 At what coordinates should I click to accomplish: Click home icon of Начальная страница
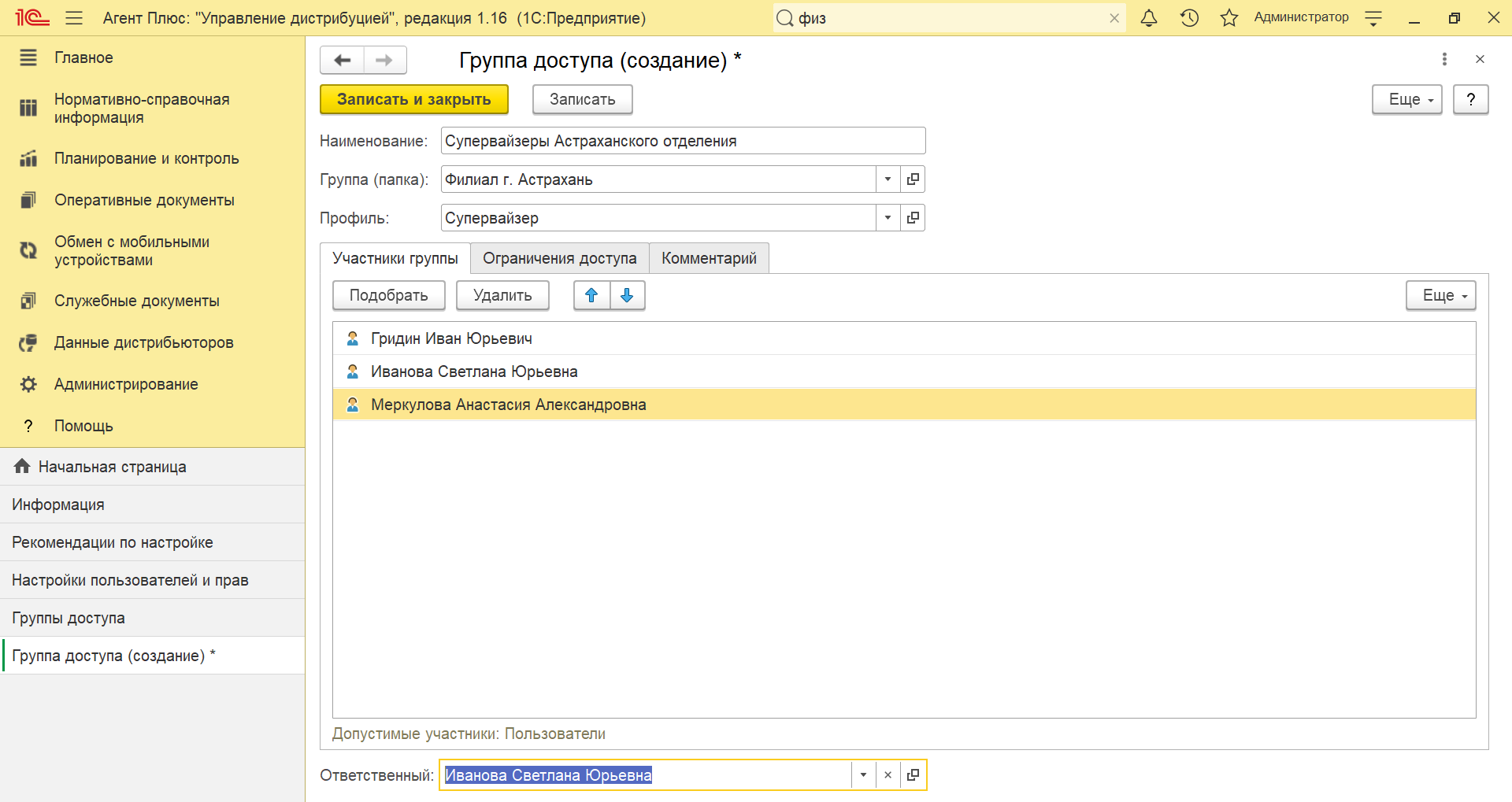click(22, 467)
